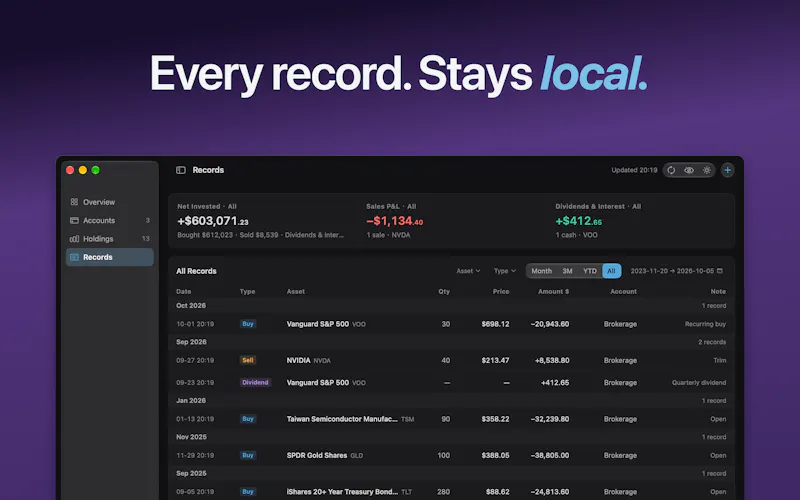The width and height of the screenshot is (800, 500).
Task: Click the Trim note on NVIDIA row
Action: coord(720,360)
